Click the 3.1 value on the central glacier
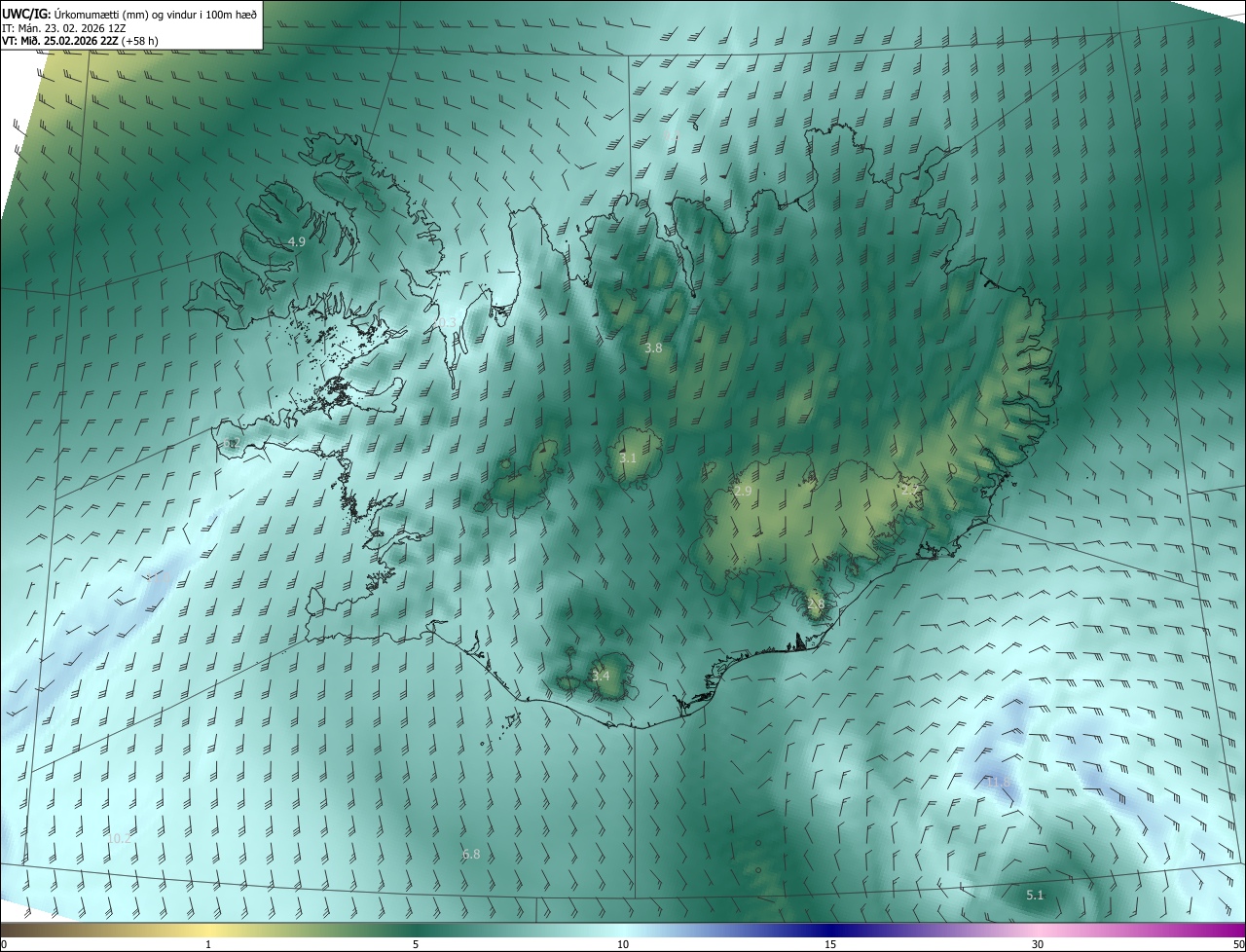 click(x=628, y=458)
